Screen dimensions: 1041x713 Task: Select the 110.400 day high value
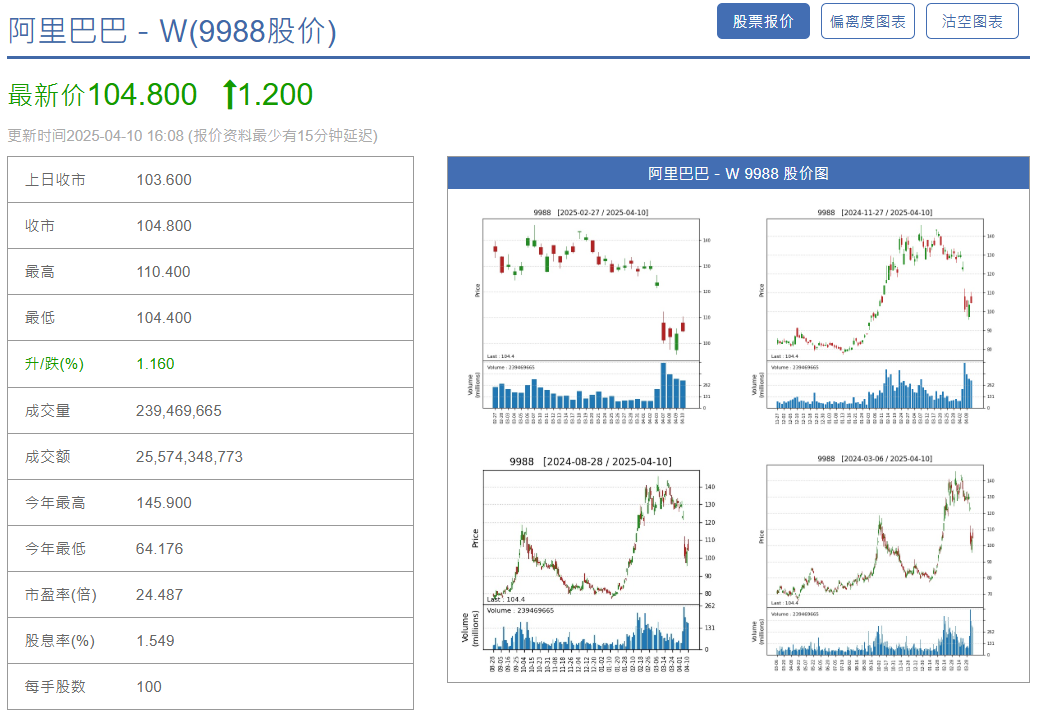[x=163, y=272]
